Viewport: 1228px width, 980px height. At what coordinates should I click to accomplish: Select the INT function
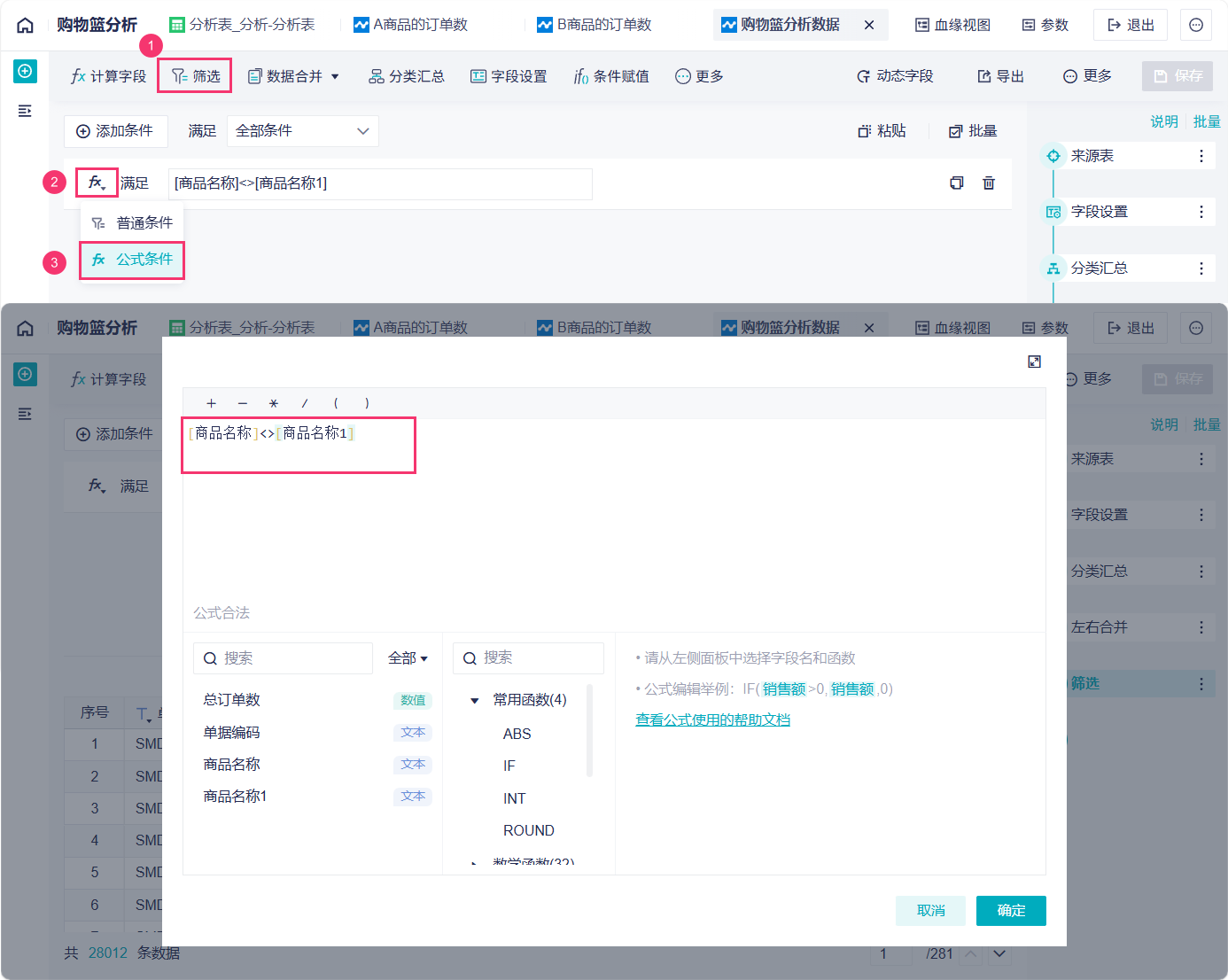tap(515, 798)
